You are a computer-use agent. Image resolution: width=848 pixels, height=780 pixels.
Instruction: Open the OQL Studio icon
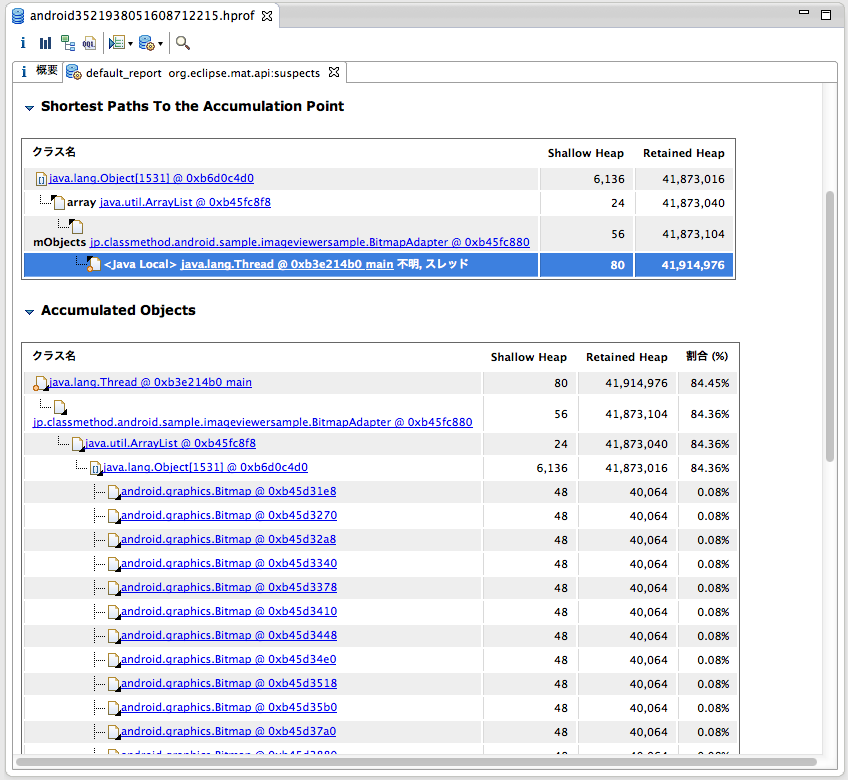point(89,43)
